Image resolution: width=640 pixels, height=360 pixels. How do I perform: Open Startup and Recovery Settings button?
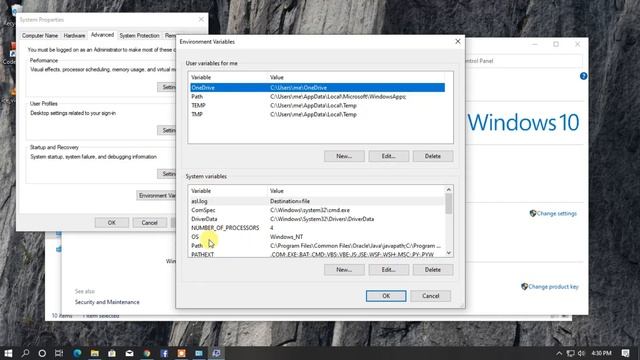(167, 174)
